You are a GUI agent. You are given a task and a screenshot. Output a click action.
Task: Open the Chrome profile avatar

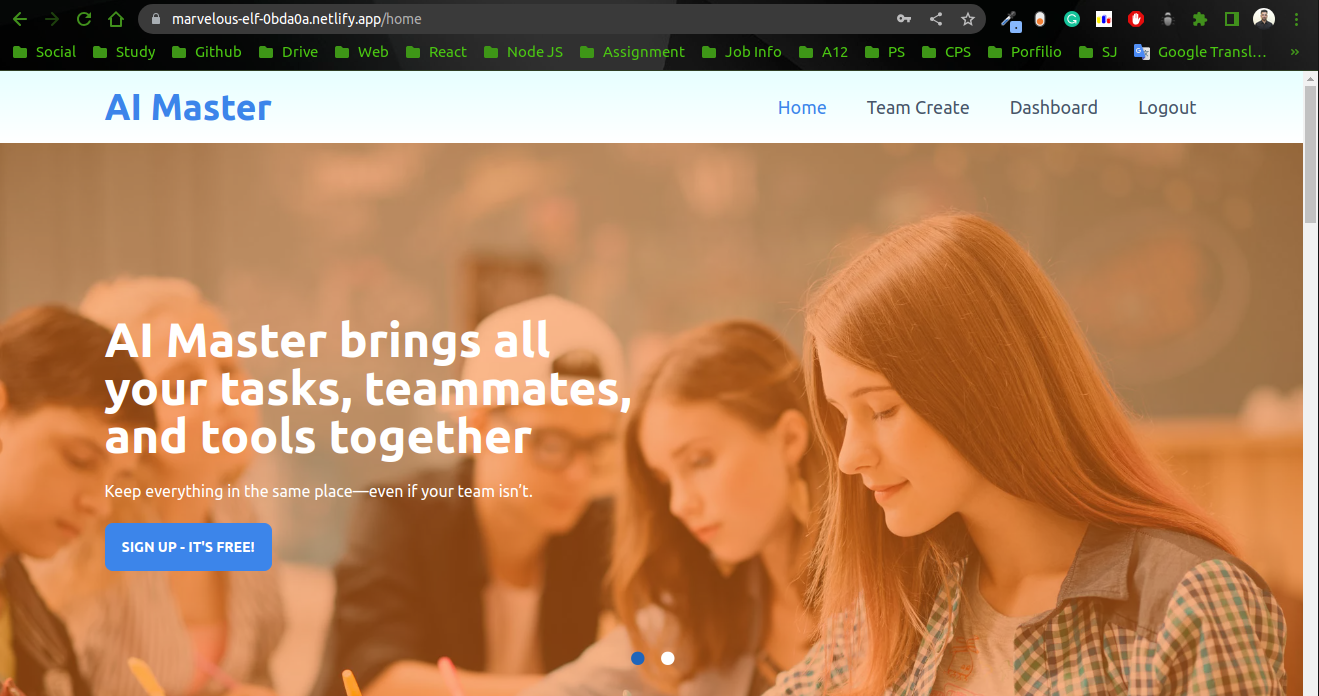click(x=1264, y=19)
